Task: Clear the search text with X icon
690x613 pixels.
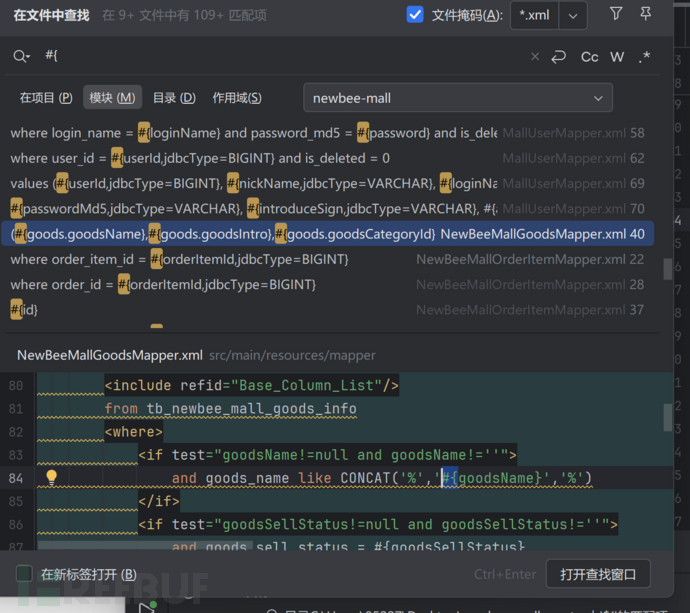Action: point(535,57)
